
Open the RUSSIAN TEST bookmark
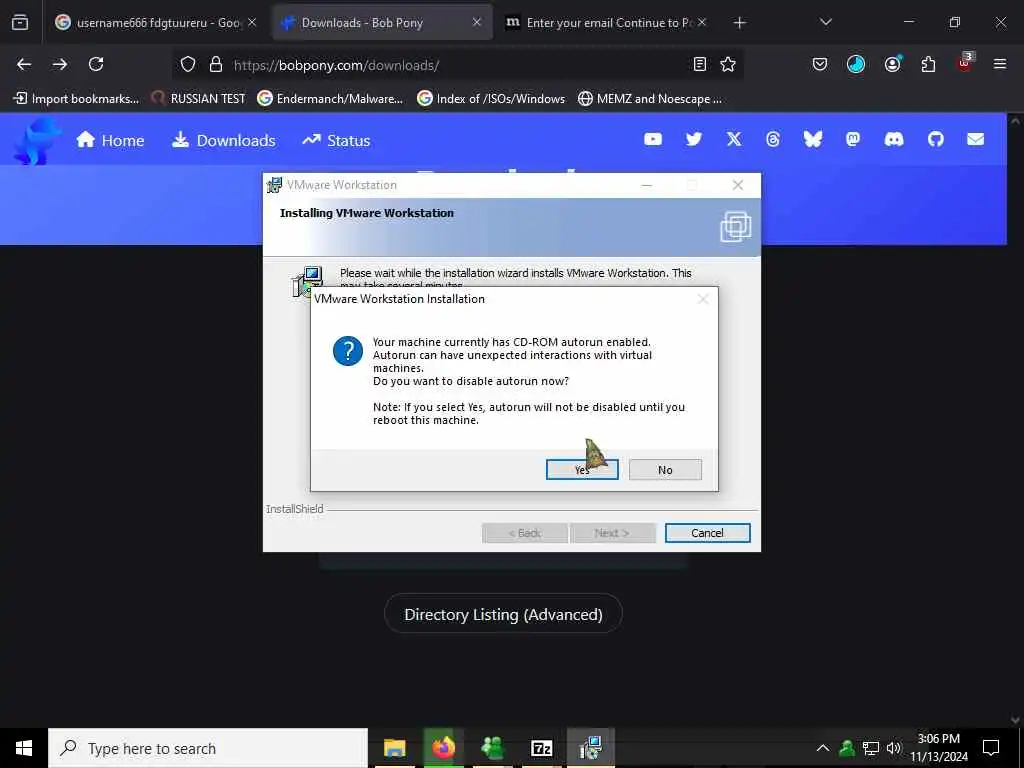pyautogui.click(x=199, y=99)
